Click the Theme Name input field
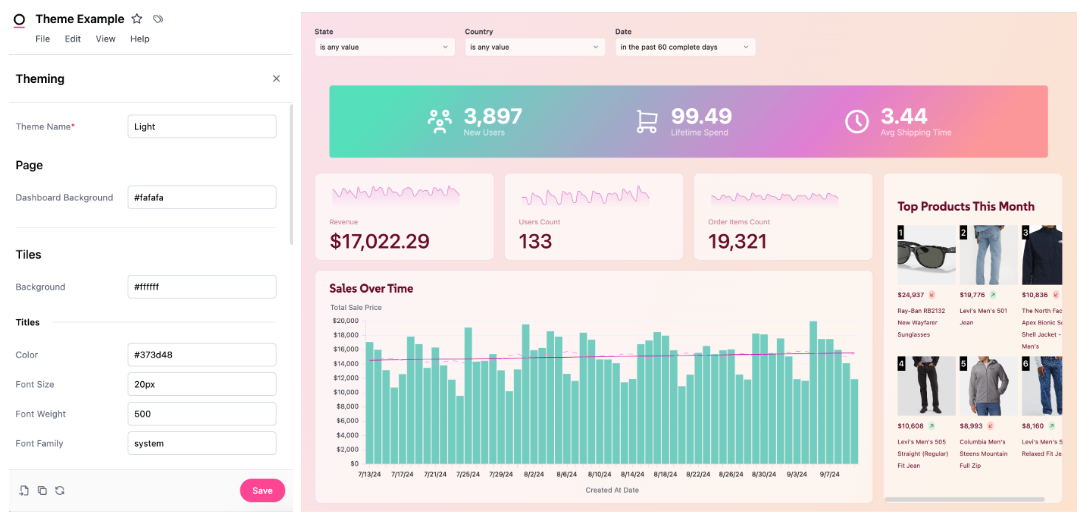Image resolution: width=1086 pixels, height=524 pixels. (x=202, y=126)
